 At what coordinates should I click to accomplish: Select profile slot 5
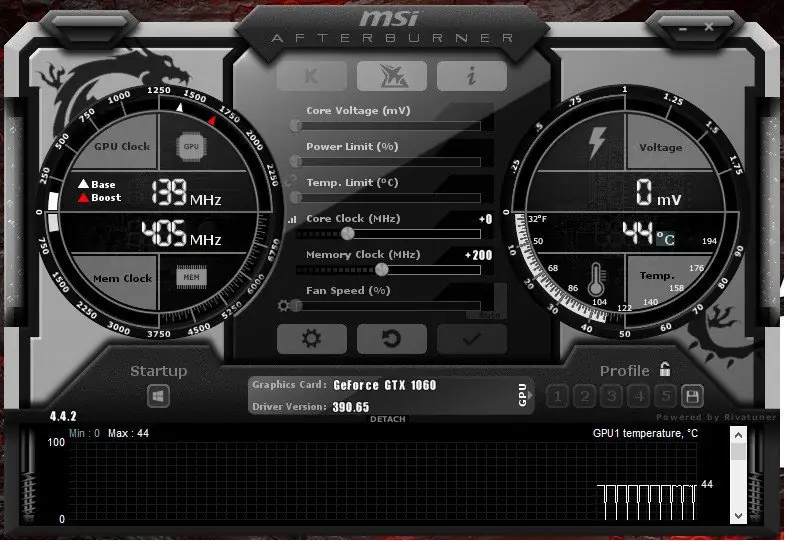666,397
